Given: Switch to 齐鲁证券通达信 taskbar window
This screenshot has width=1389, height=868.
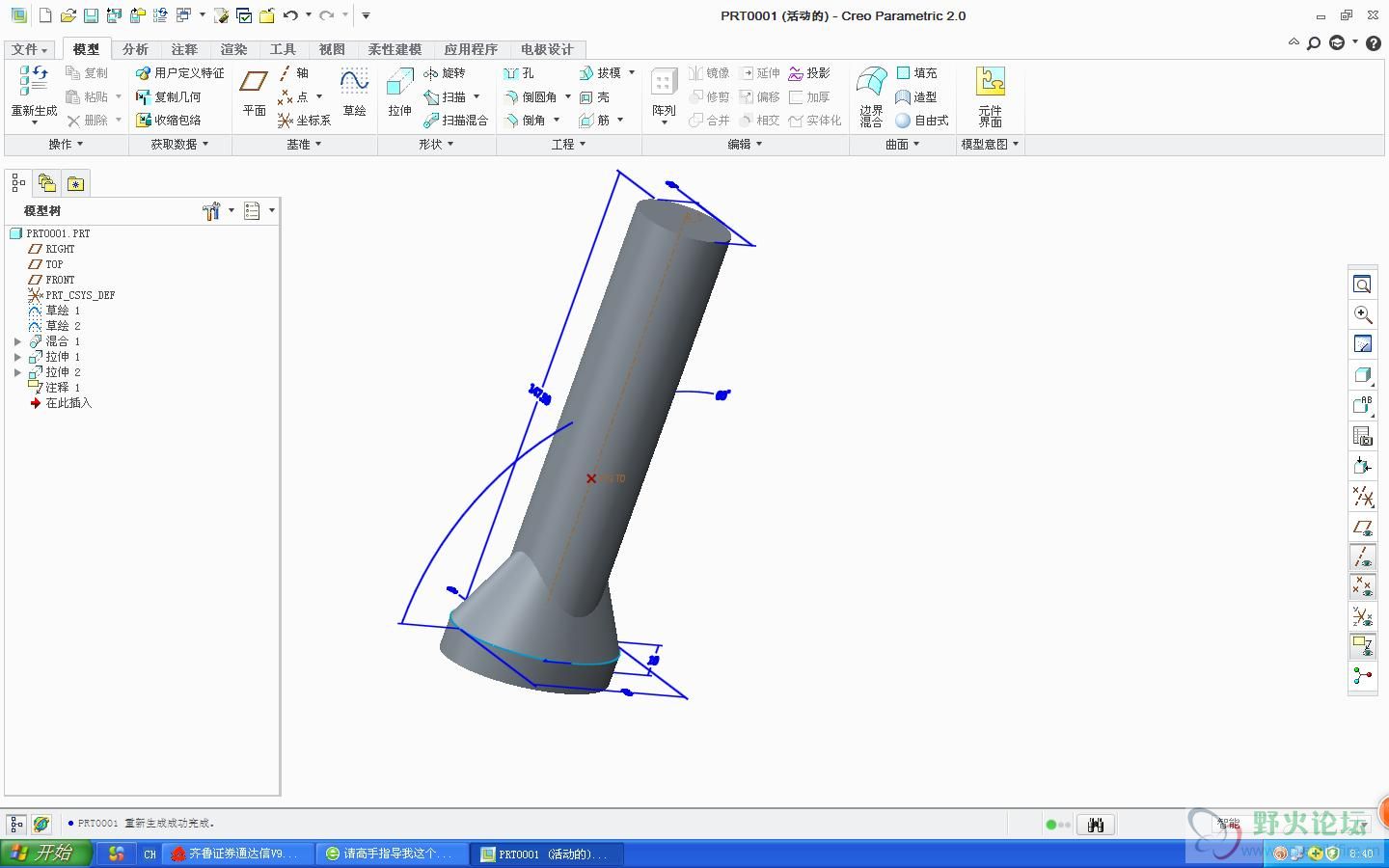Looking at the screenshot, I should click(236, 854).
